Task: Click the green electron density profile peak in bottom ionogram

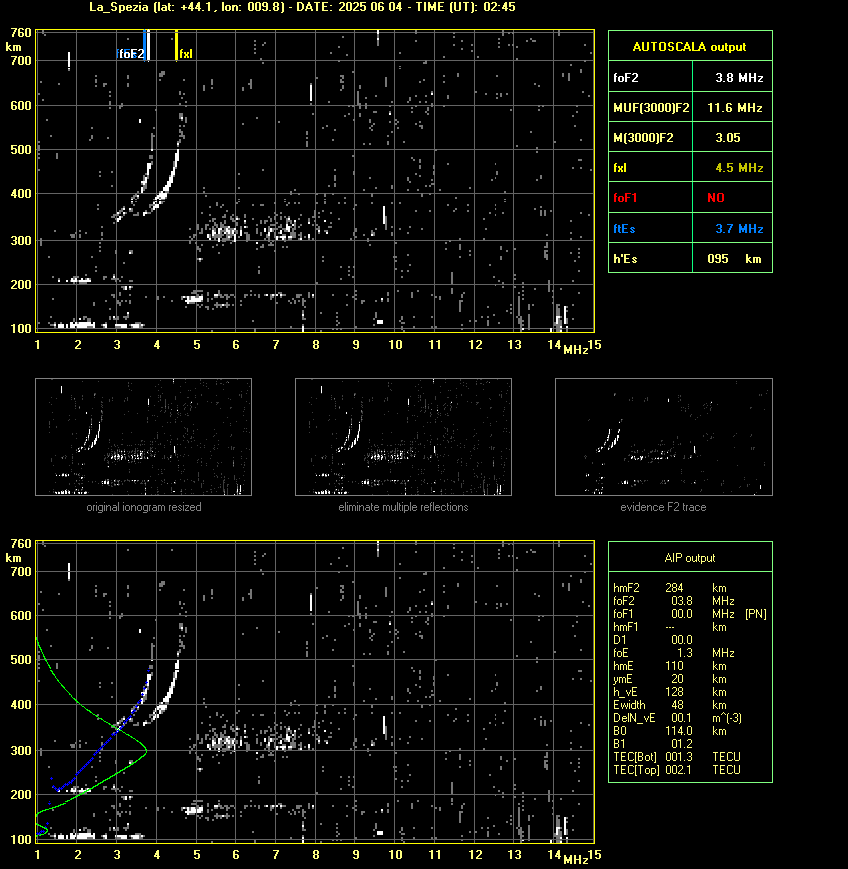Action: click(146, 751)
